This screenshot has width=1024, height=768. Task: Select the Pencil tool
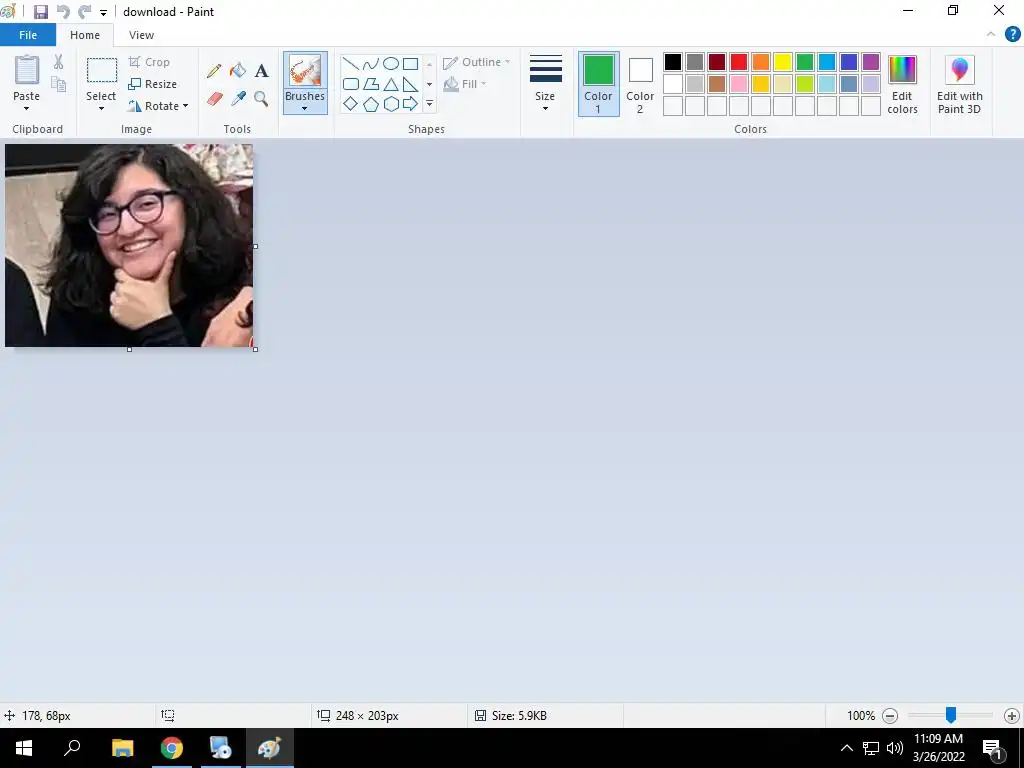click(x=214, y=71)
